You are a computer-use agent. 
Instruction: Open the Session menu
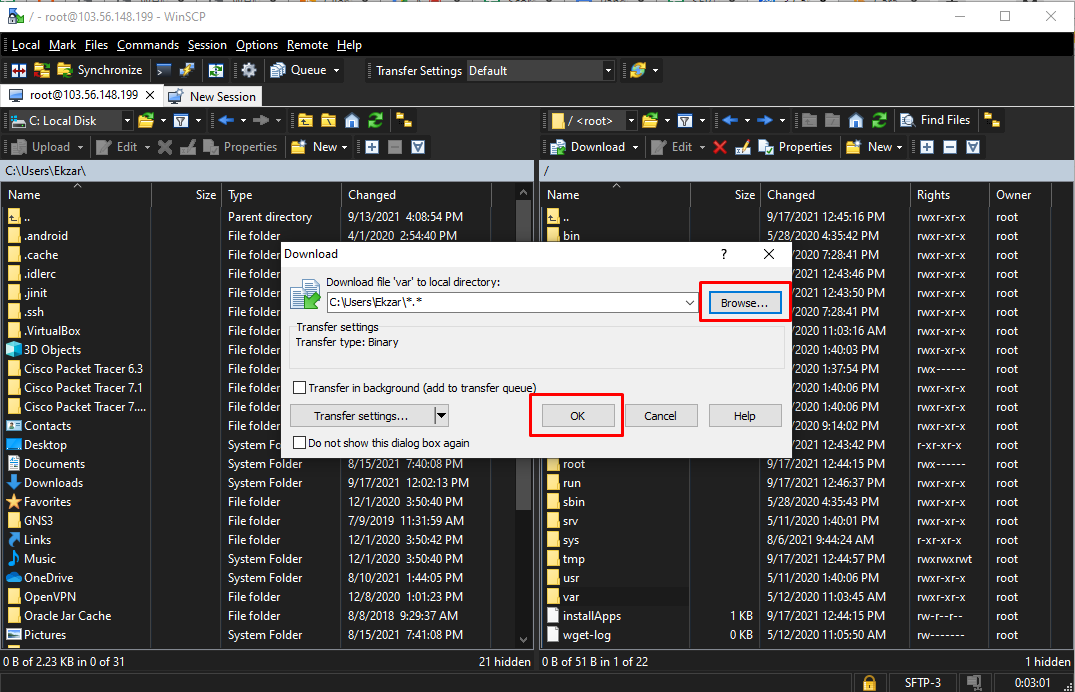click(207, 45)
